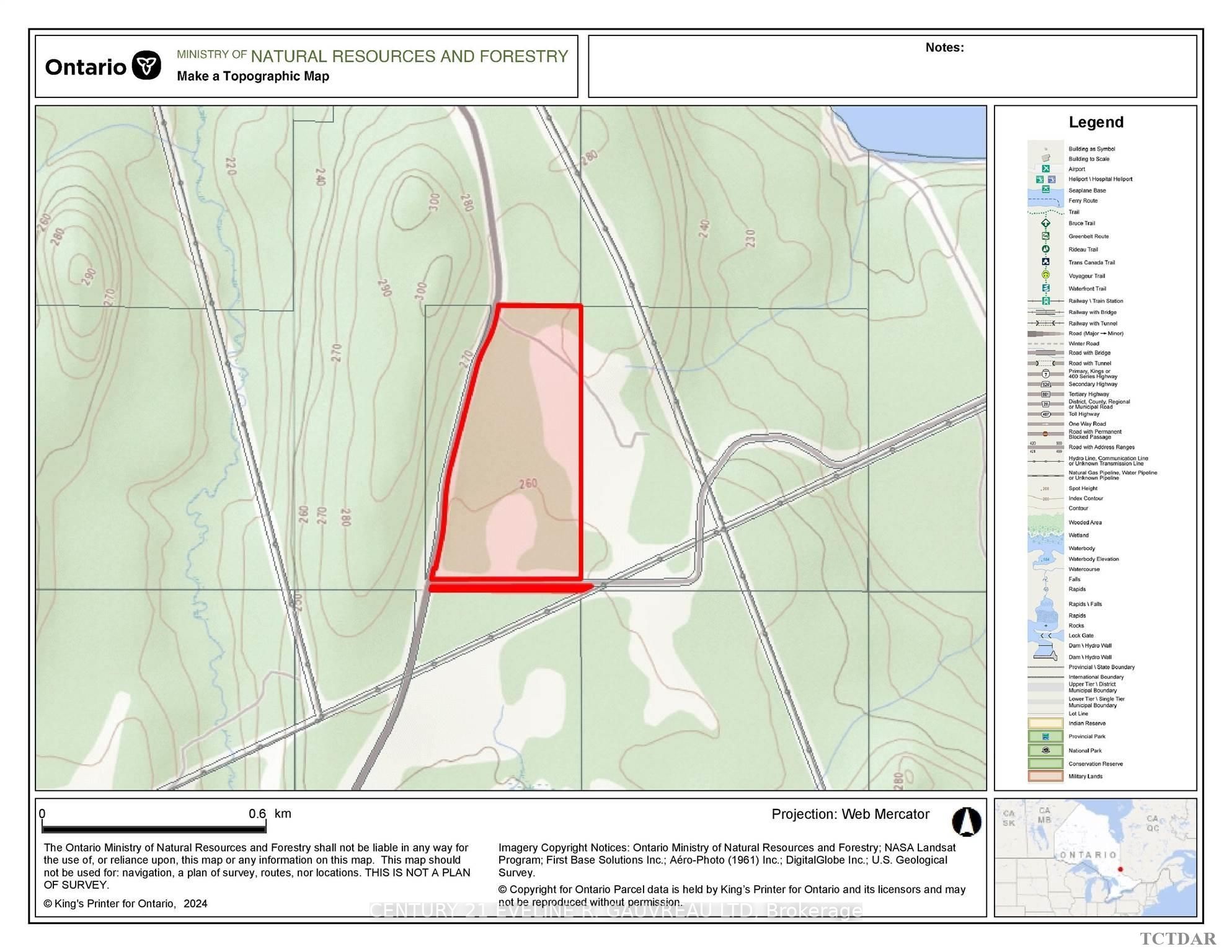Click the 'Lot Line' legend label
Image resolution: width=1232 pixels, height=952 pixels.
click(x=1078, y=713)
